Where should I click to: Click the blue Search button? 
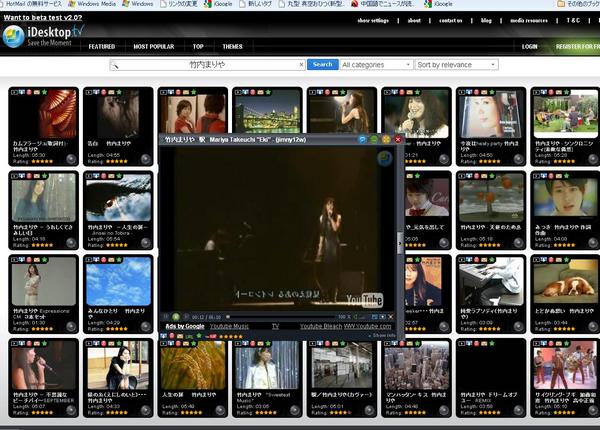pos(323,64)
